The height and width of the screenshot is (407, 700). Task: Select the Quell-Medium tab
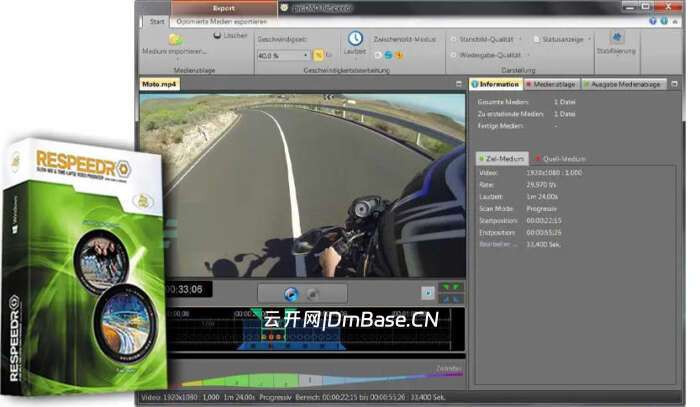pyautogui.click(x=561, y=158)
